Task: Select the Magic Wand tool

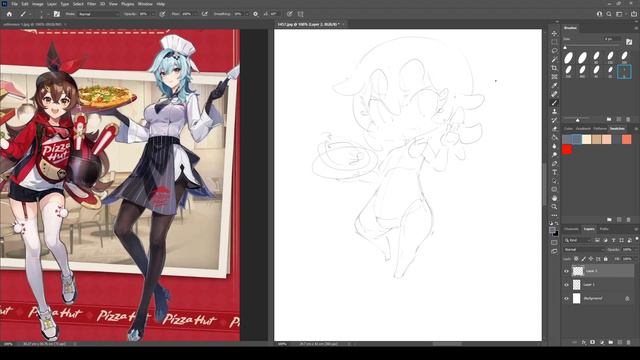Action: pyautogui.click(x=554, y=59)
